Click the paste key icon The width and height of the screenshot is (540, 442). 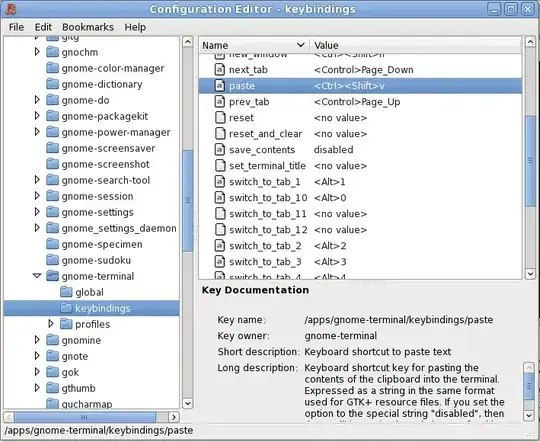220,86
